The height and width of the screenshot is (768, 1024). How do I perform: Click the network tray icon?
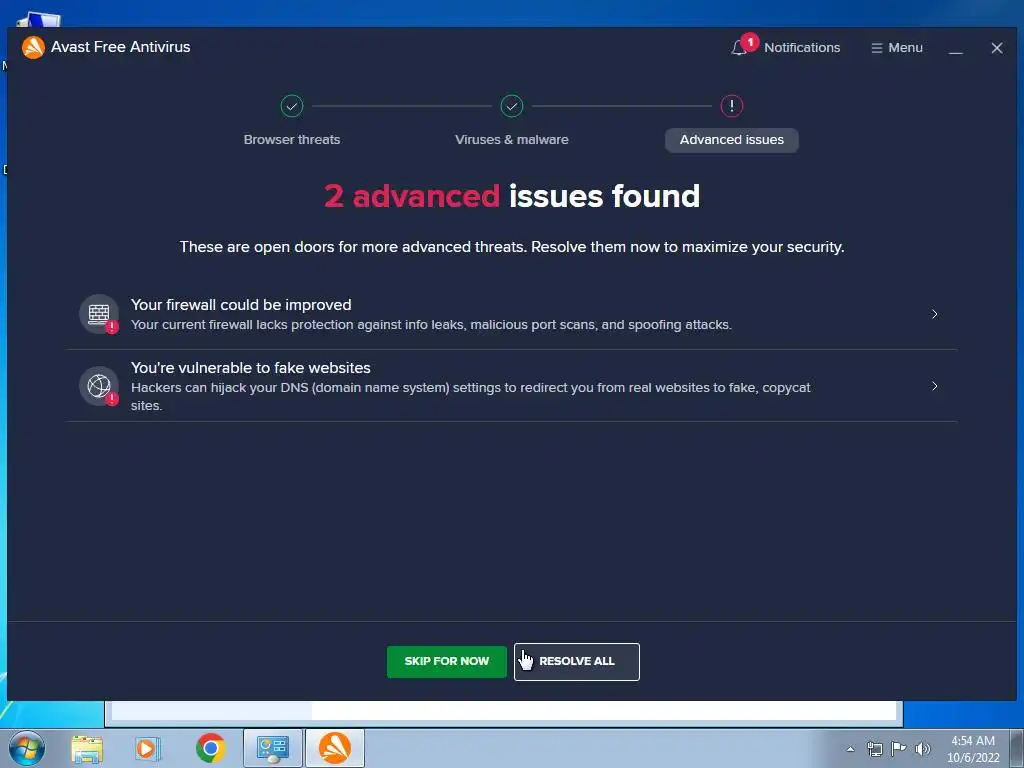[x=874, y=749]
